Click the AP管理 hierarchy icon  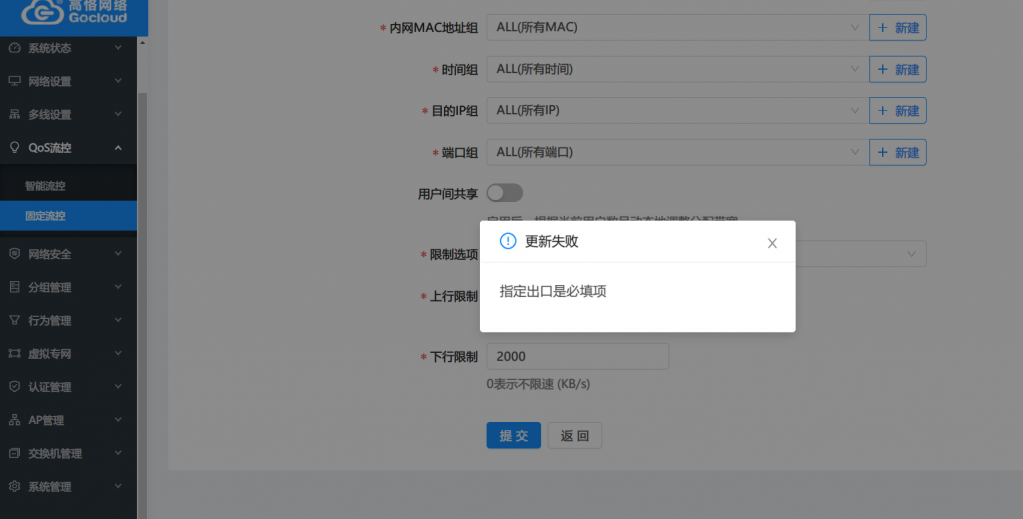[x=14, y=420]
